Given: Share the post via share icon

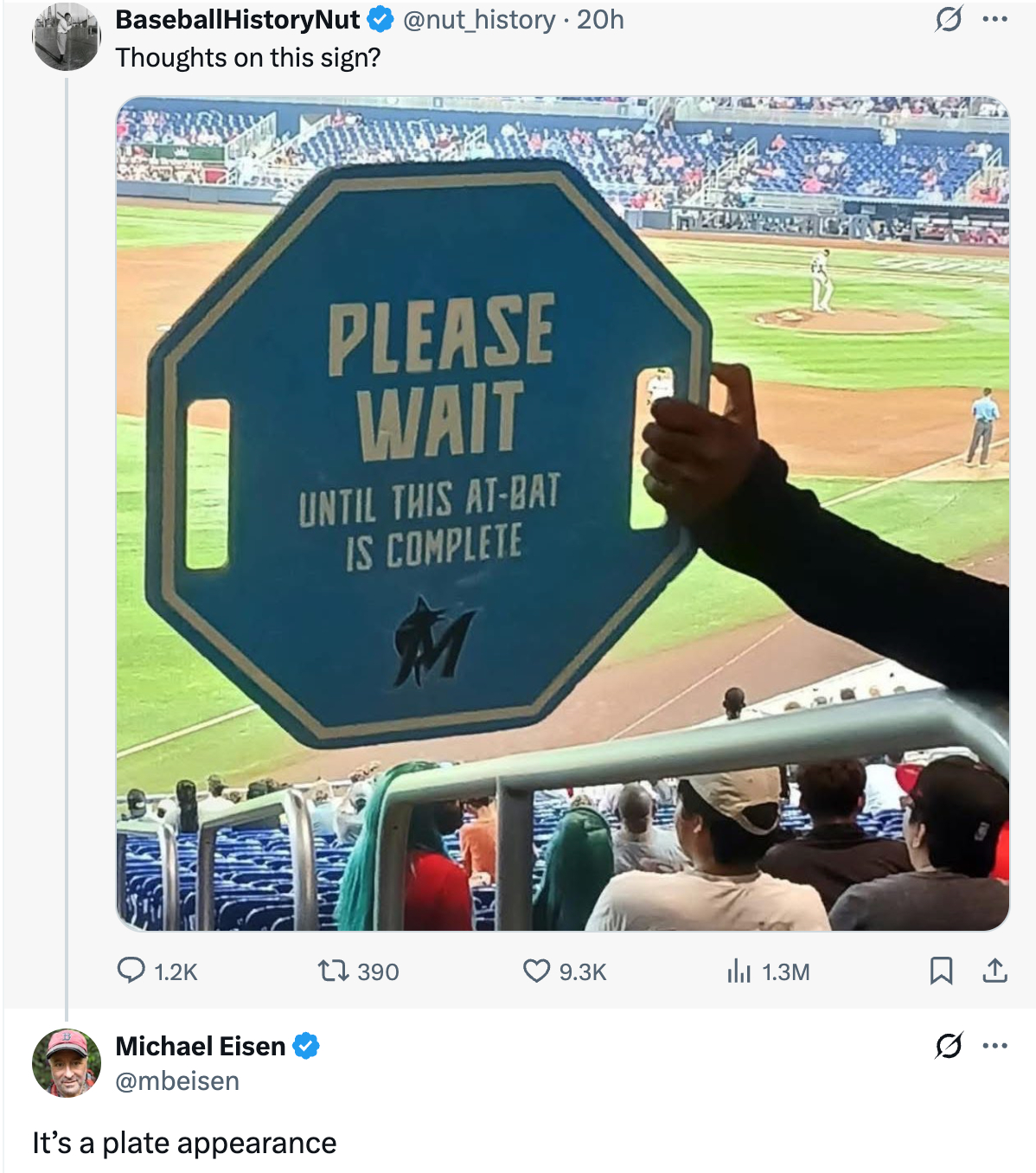Looking at the screenshot, I should (994, 971).
